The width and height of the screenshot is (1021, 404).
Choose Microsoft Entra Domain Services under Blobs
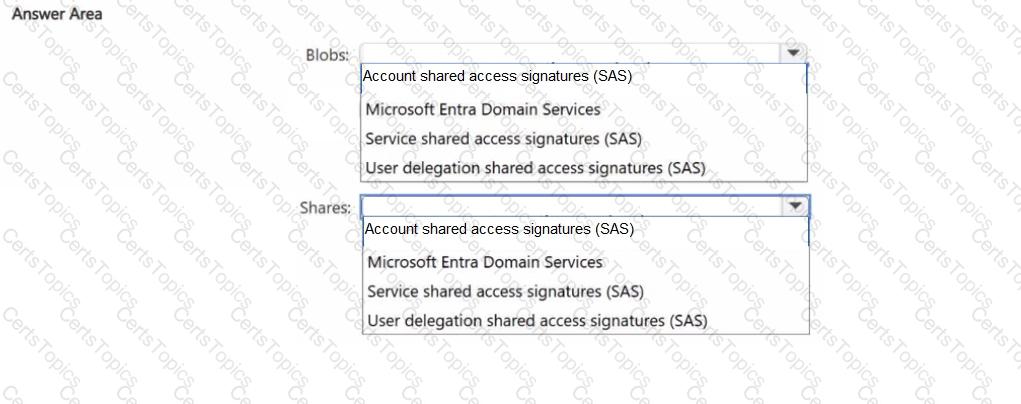tap(483, 109)
